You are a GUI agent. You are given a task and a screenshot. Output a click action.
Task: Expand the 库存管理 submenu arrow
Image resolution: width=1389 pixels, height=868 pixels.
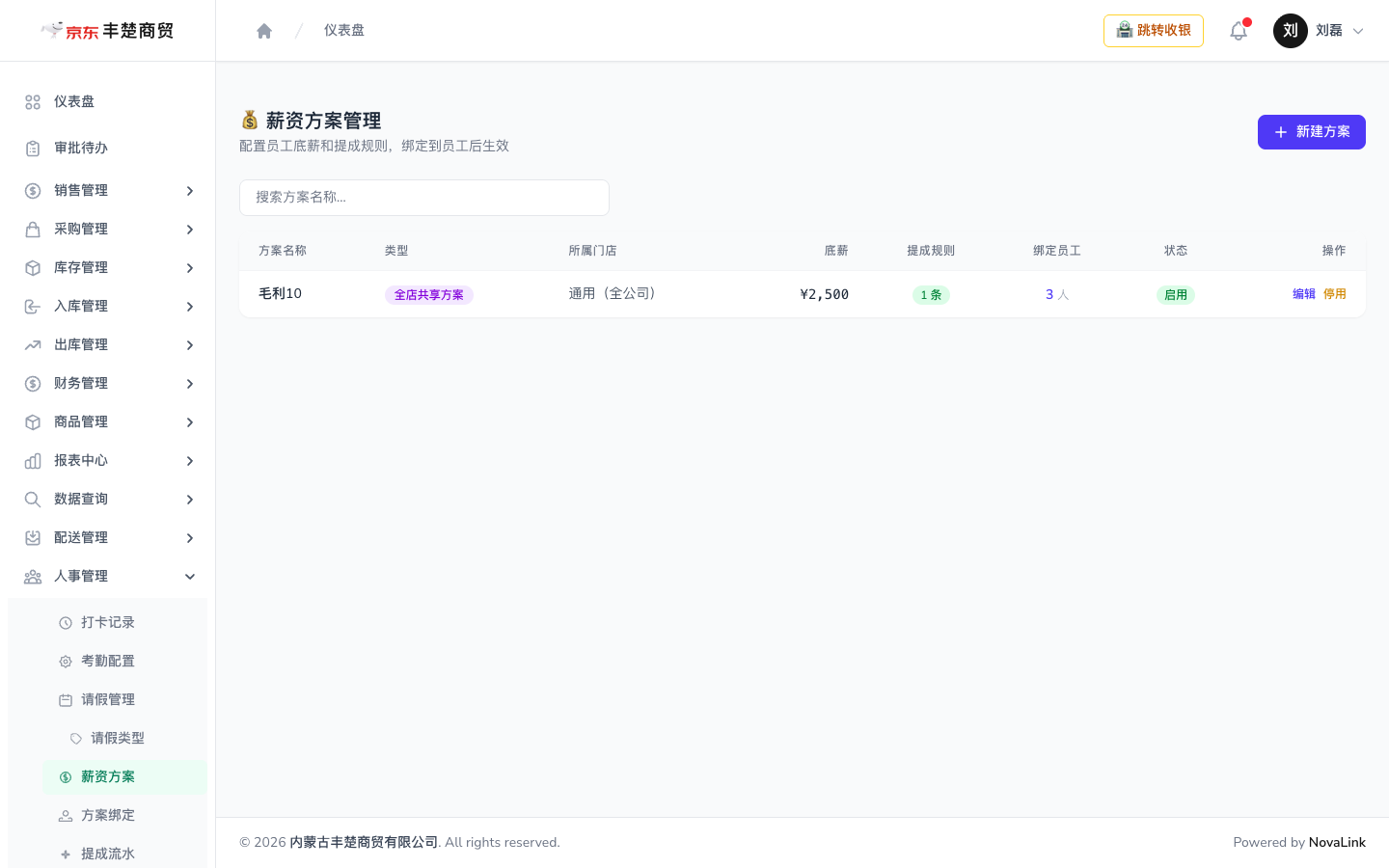tap(190, 268)
